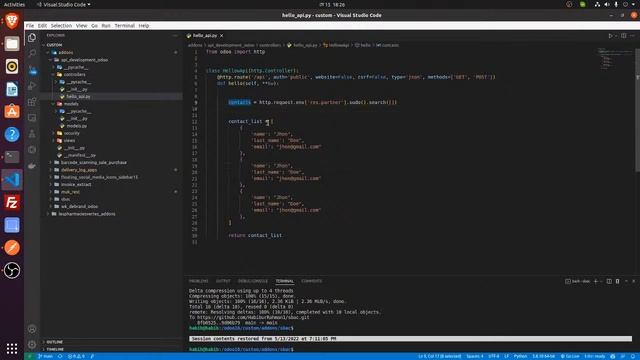This screenshot has width=640, height=360.
Task: Launch Brave browser from dock
Action: click(x=12, y=20)
